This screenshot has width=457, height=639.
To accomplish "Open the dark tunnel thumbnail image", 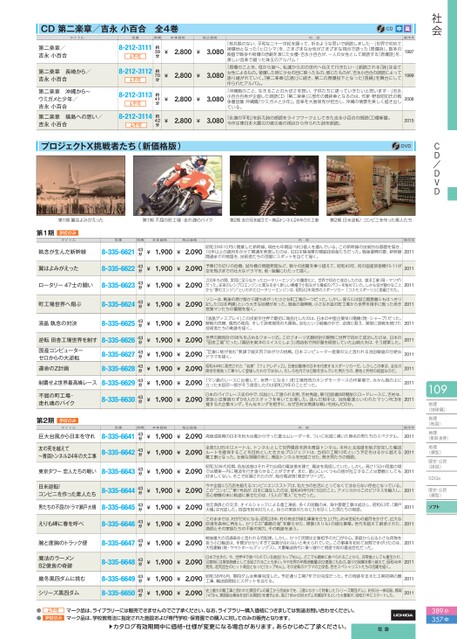I will click(274, 186).
